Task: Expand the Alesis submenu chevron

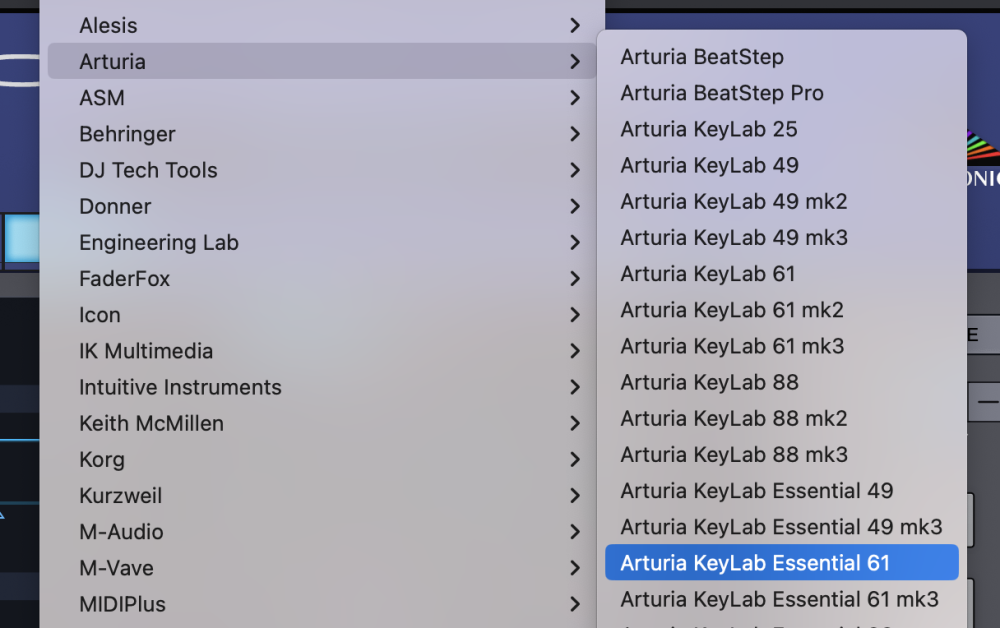Action: coord(574,25)
